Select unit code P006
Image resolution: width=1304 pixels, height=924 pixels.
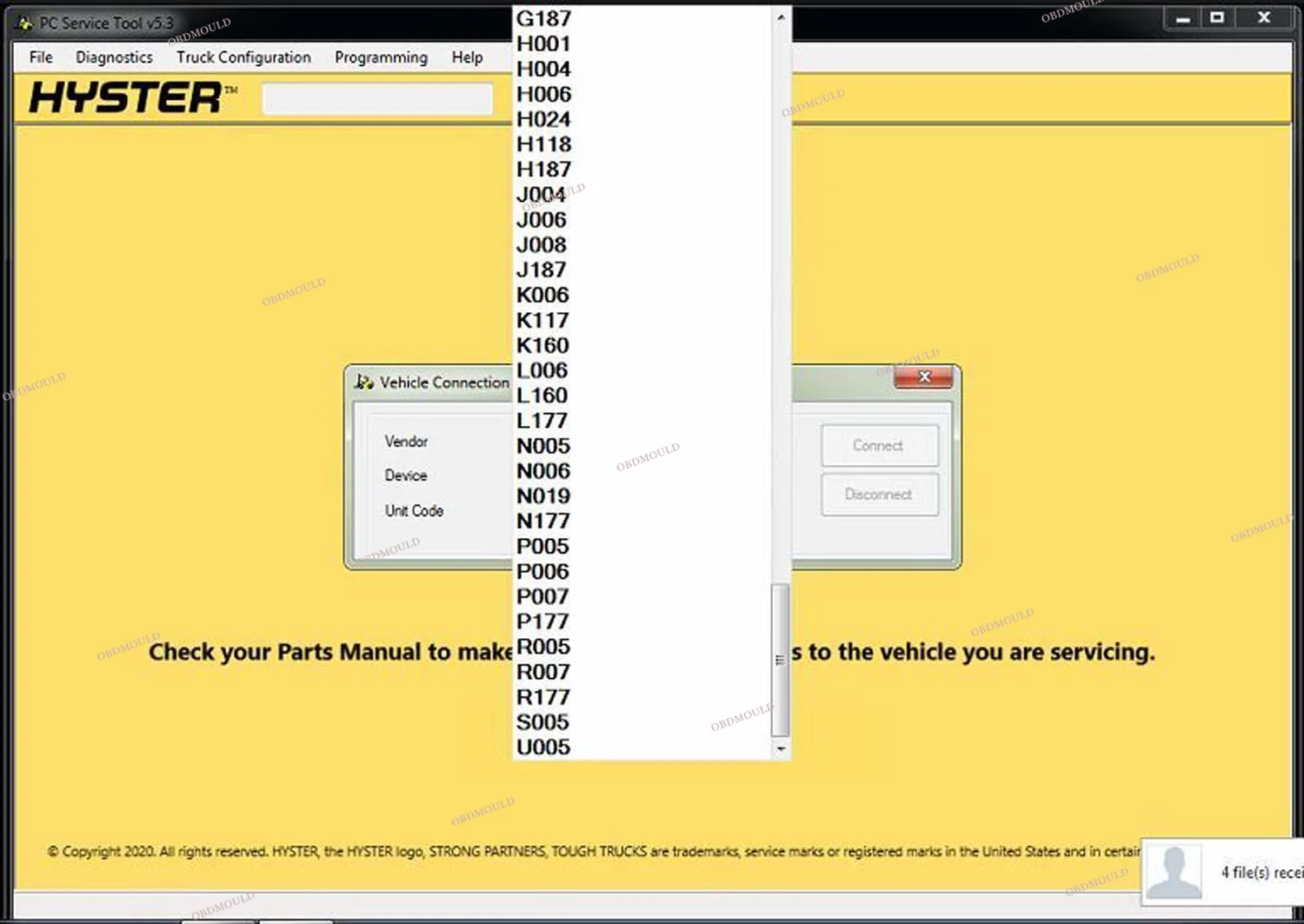642,572
